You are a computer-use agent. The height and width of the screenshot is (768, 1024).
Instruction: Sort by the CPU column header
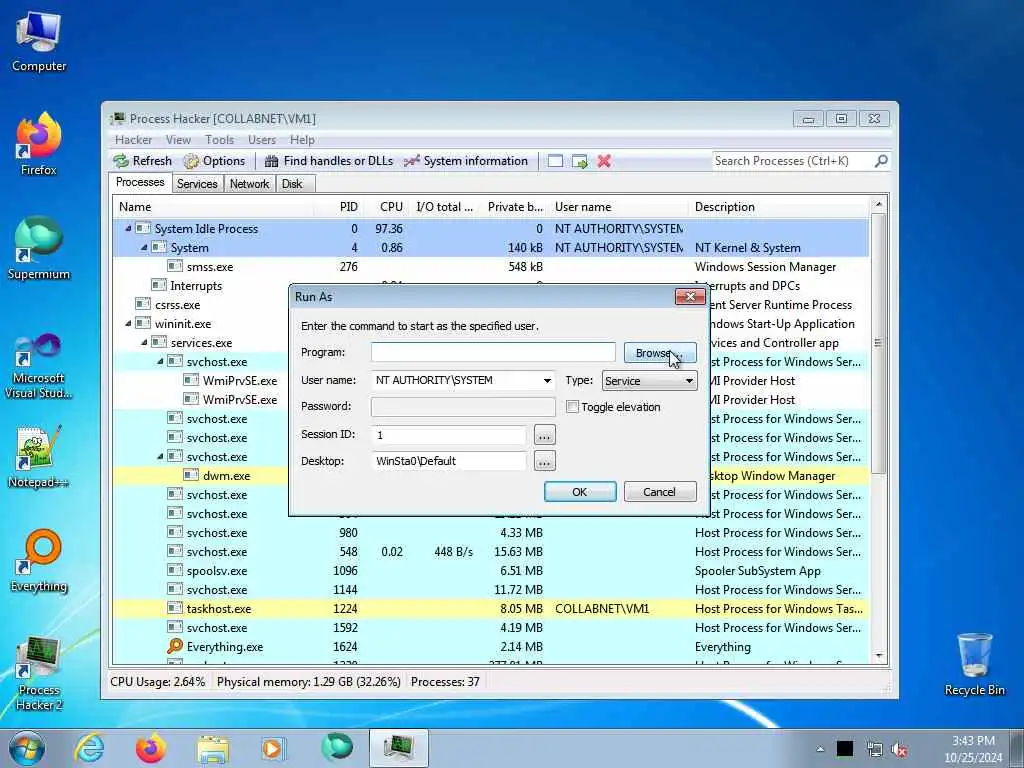(387, 207)
